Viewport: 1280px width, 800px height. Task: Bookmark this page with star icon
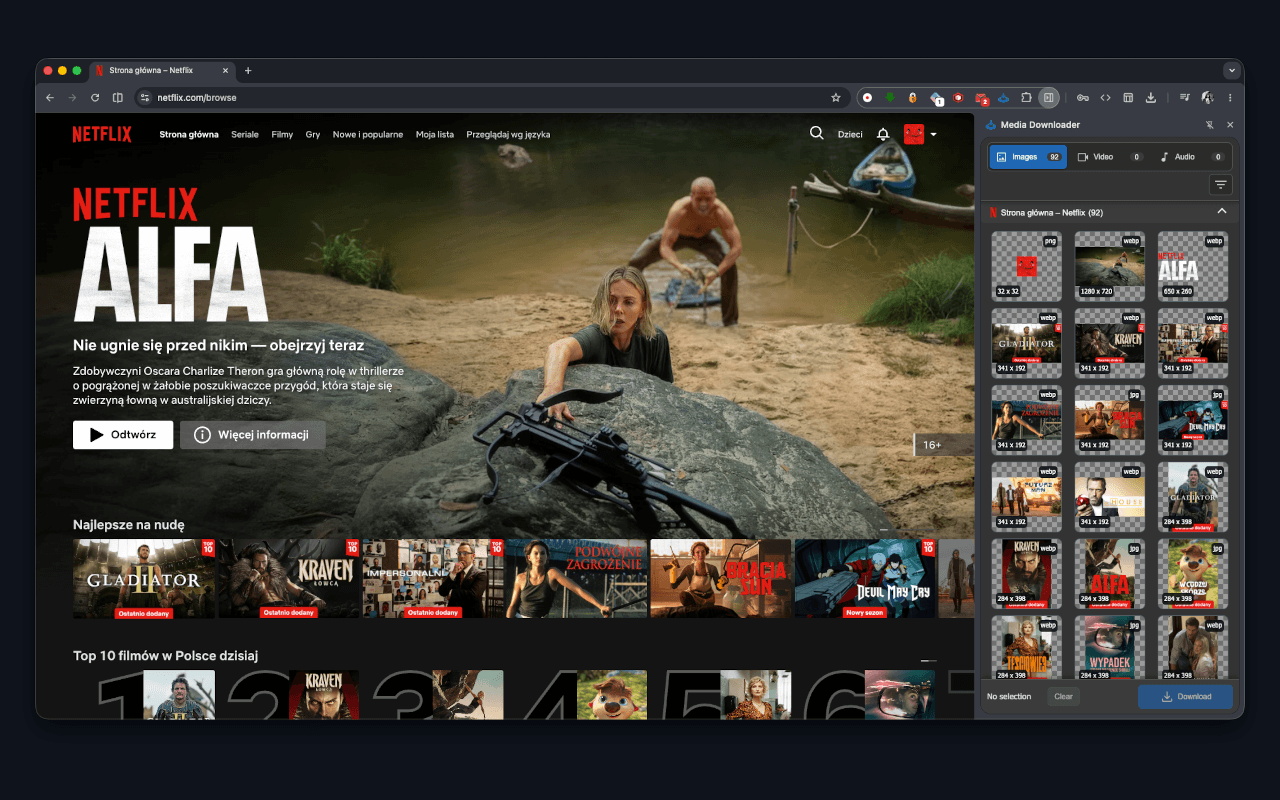coord(836,98)
